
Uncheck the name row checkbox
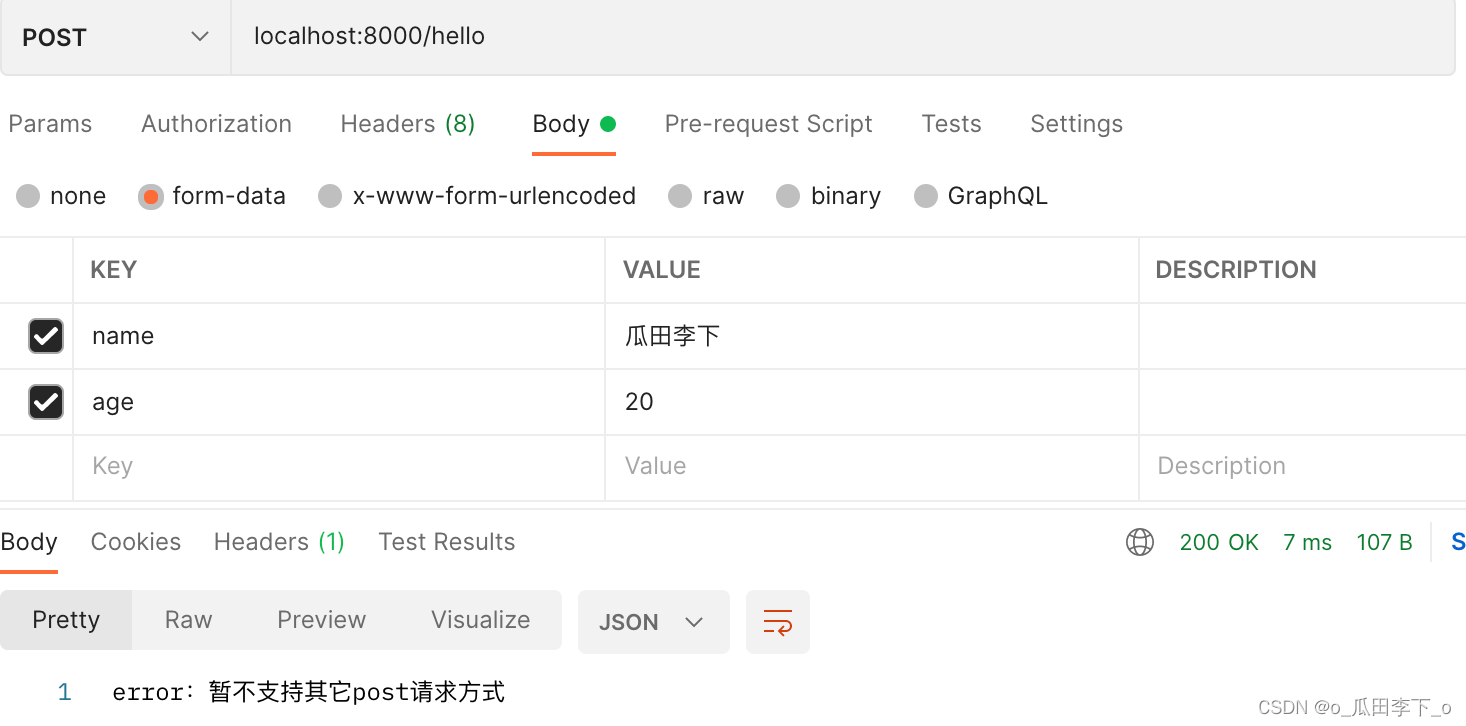click(x=46, y=336)
